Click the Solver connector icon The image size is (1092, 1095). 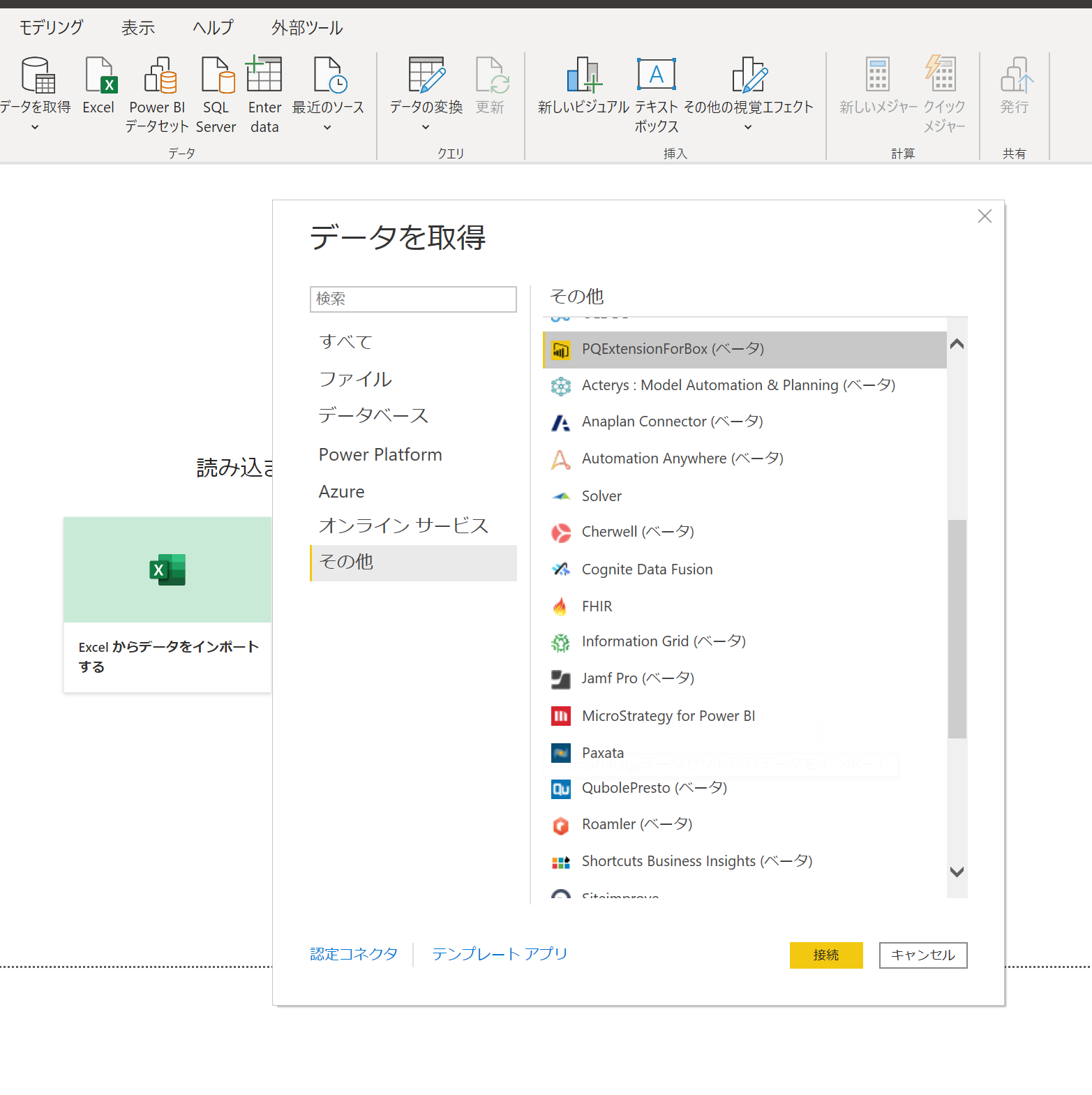point(560,496)
